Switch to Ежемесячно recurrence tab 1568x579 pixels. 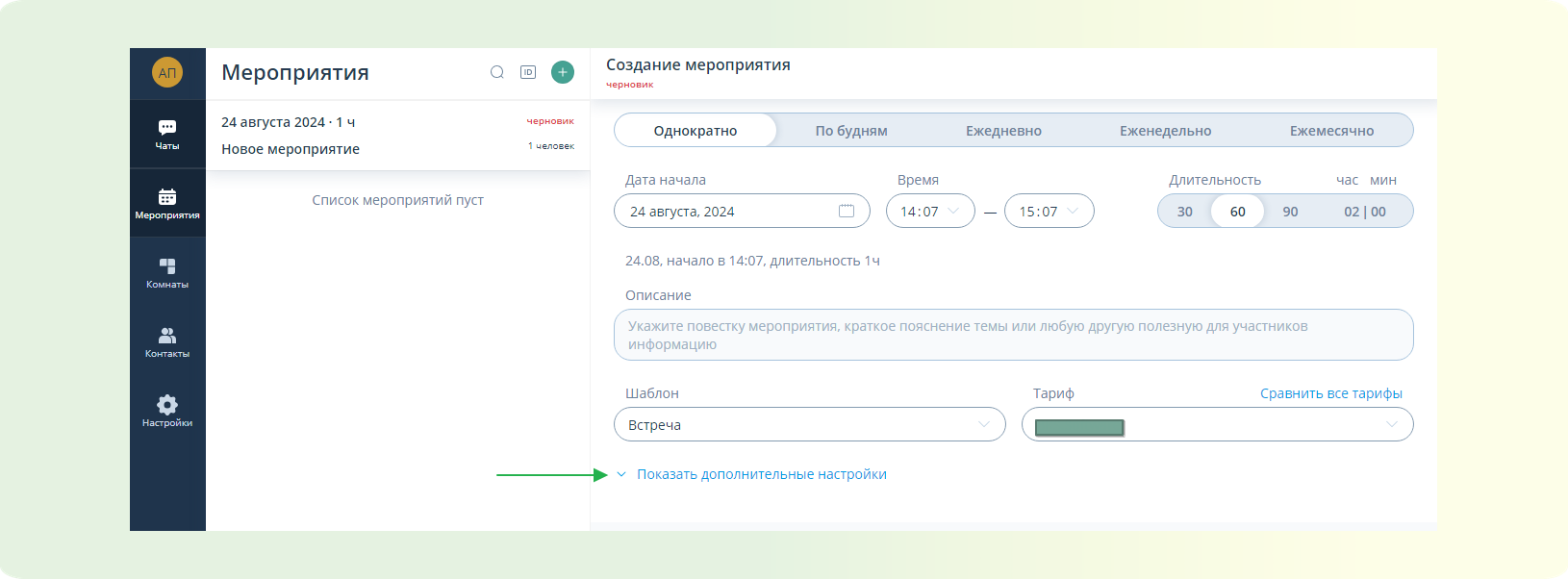point(1331,131)
